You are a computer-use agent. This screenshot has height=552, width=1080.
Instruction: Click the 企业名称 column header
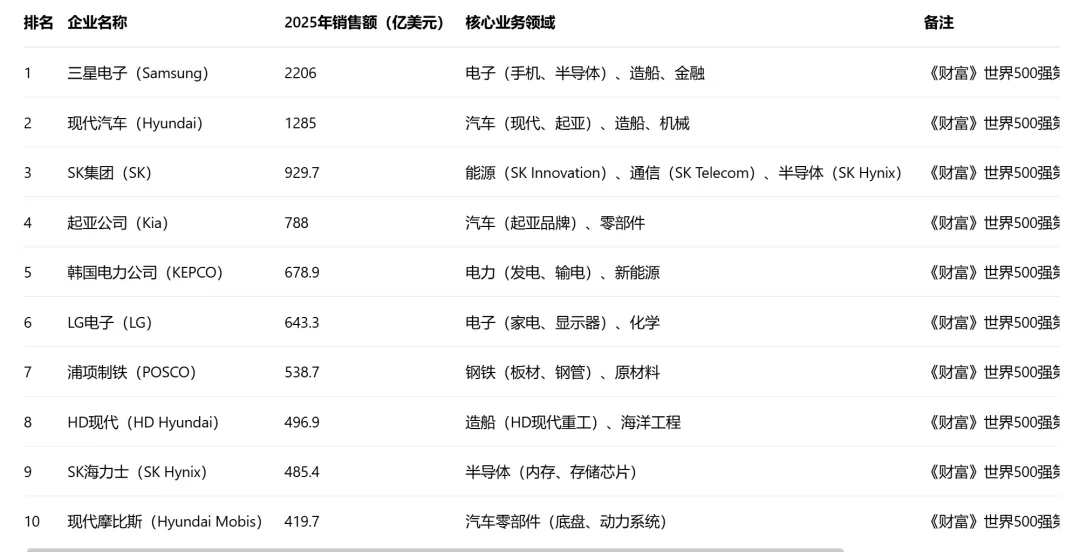pos(97,23)
